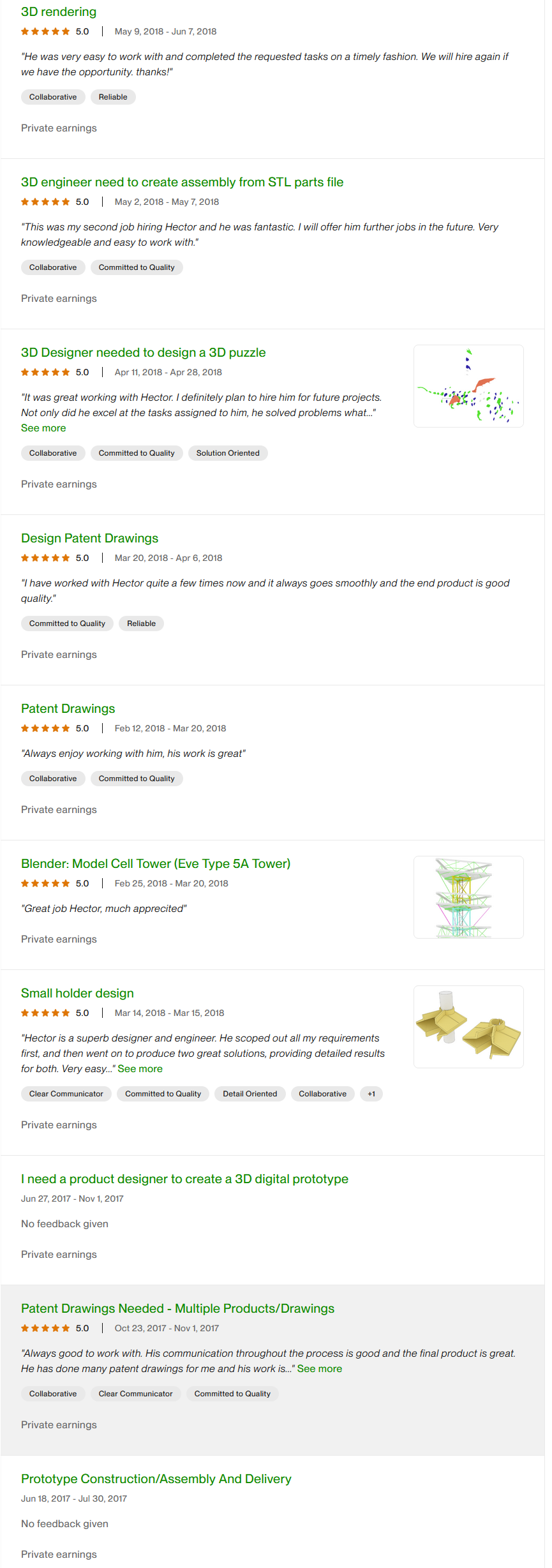Click the Clear Communicator tag on holder review
The image size is (552, 1568).
click(x=66, y=1094)
